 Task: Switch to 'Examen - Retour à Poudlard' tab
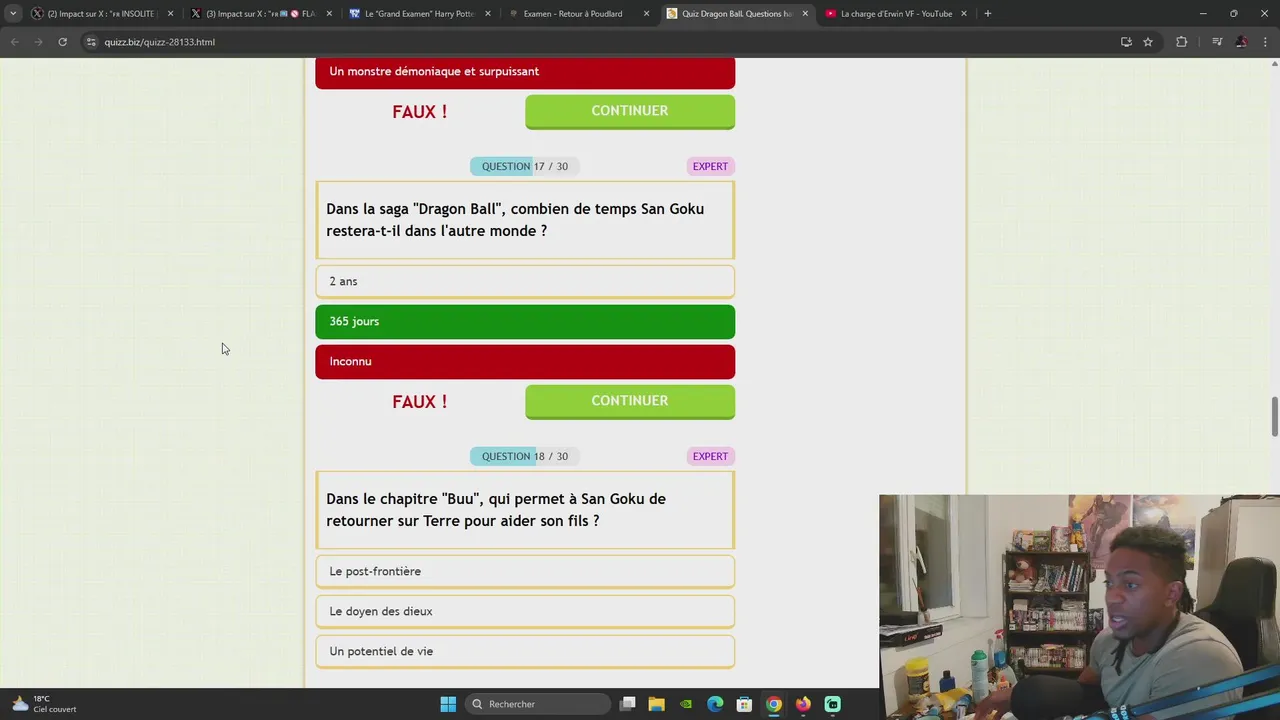[577, 14]
